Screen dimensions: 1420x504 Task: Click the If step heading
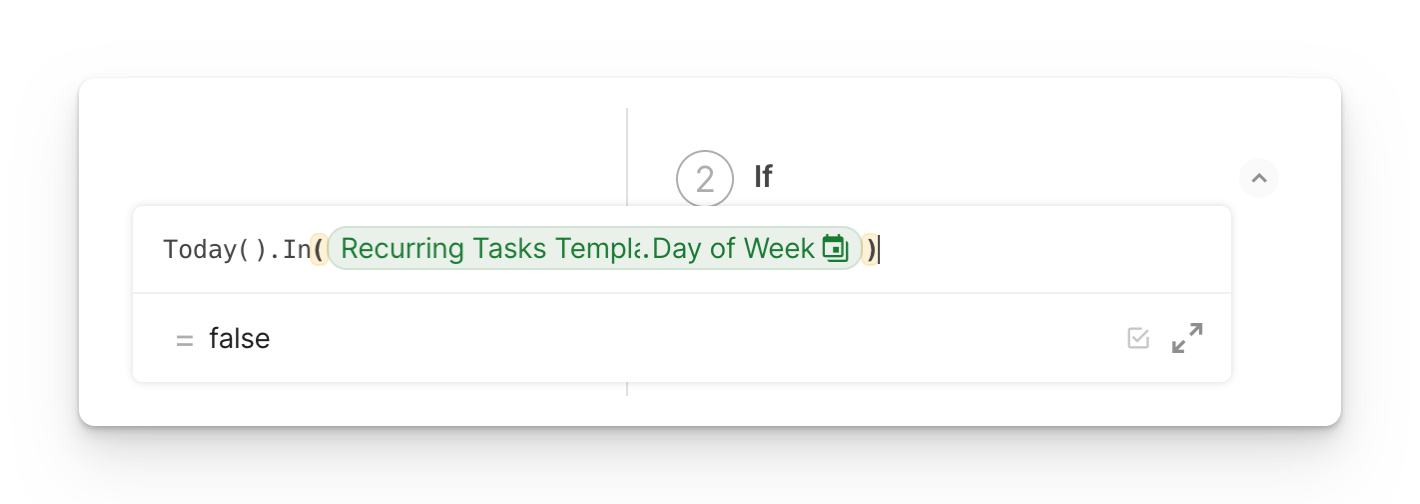pos(763,177)
